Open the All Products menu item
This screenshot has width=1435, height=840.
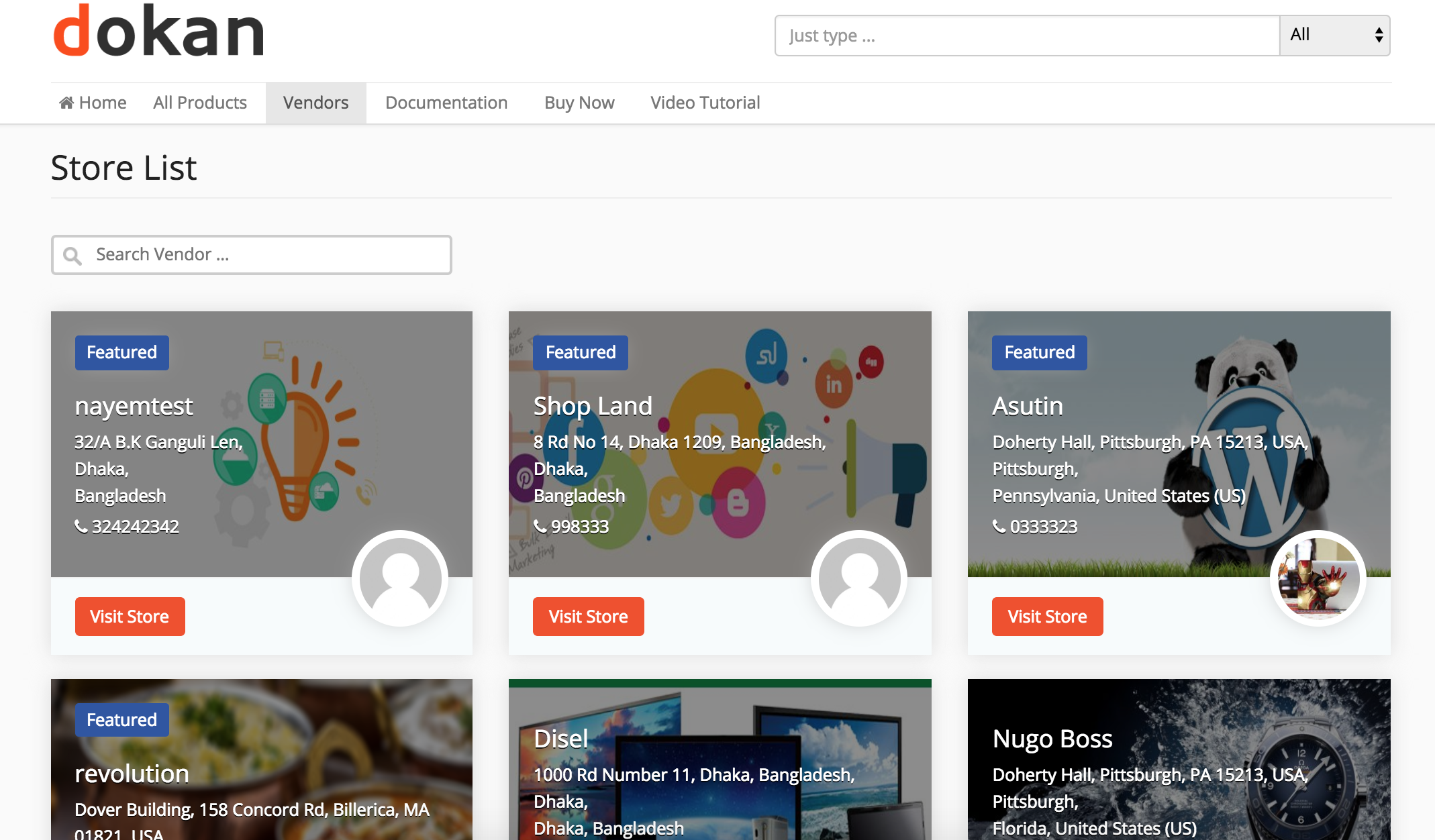[x=200, y=103]
